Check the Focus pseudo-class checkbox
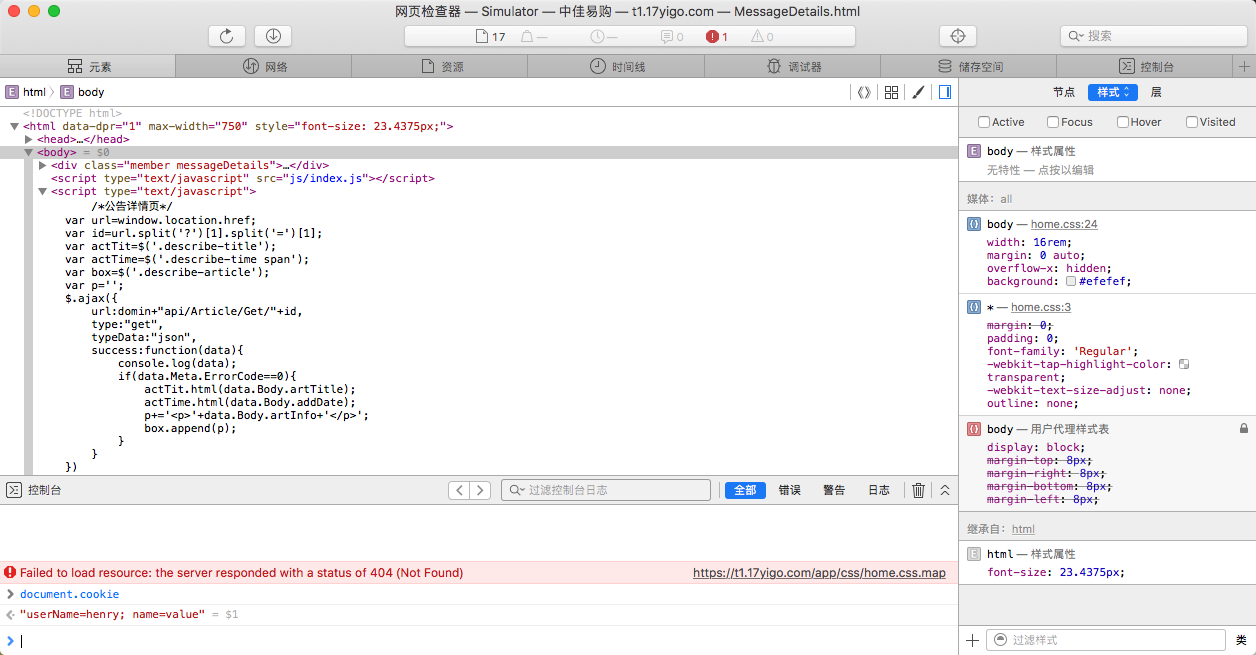 1053,122
